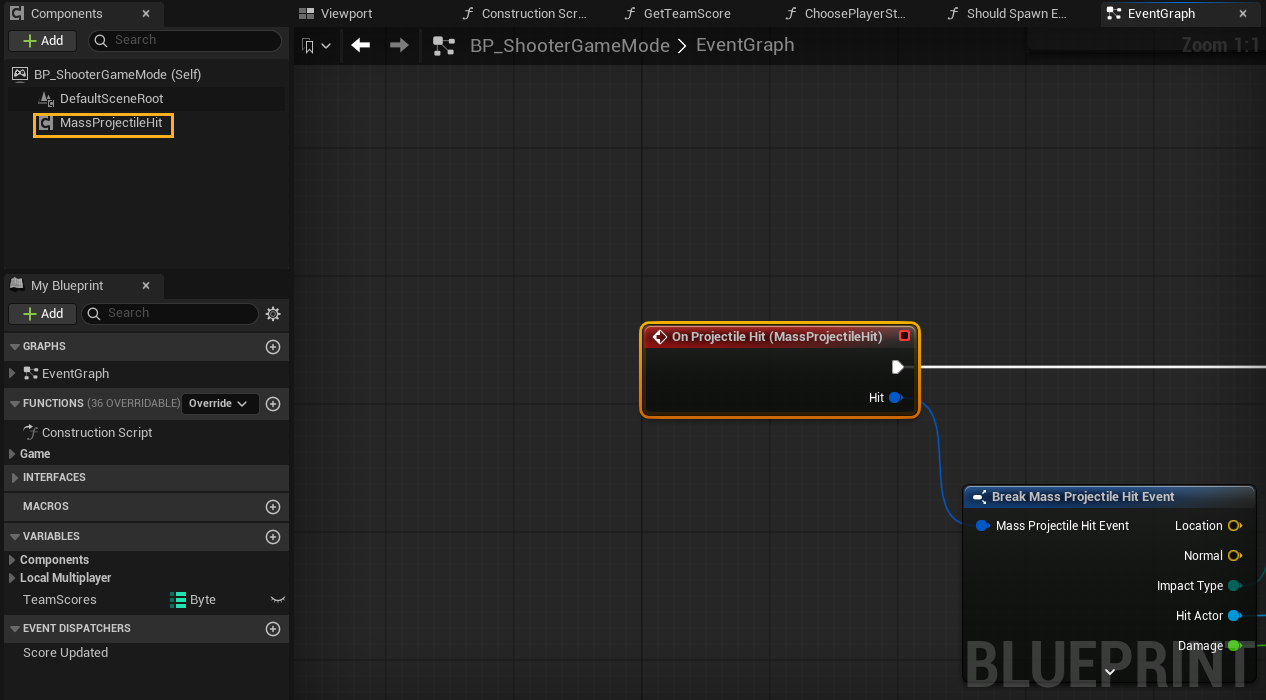Click the Damage output pin
The width and height of the screenshot is (1266, 700).
1235,646
